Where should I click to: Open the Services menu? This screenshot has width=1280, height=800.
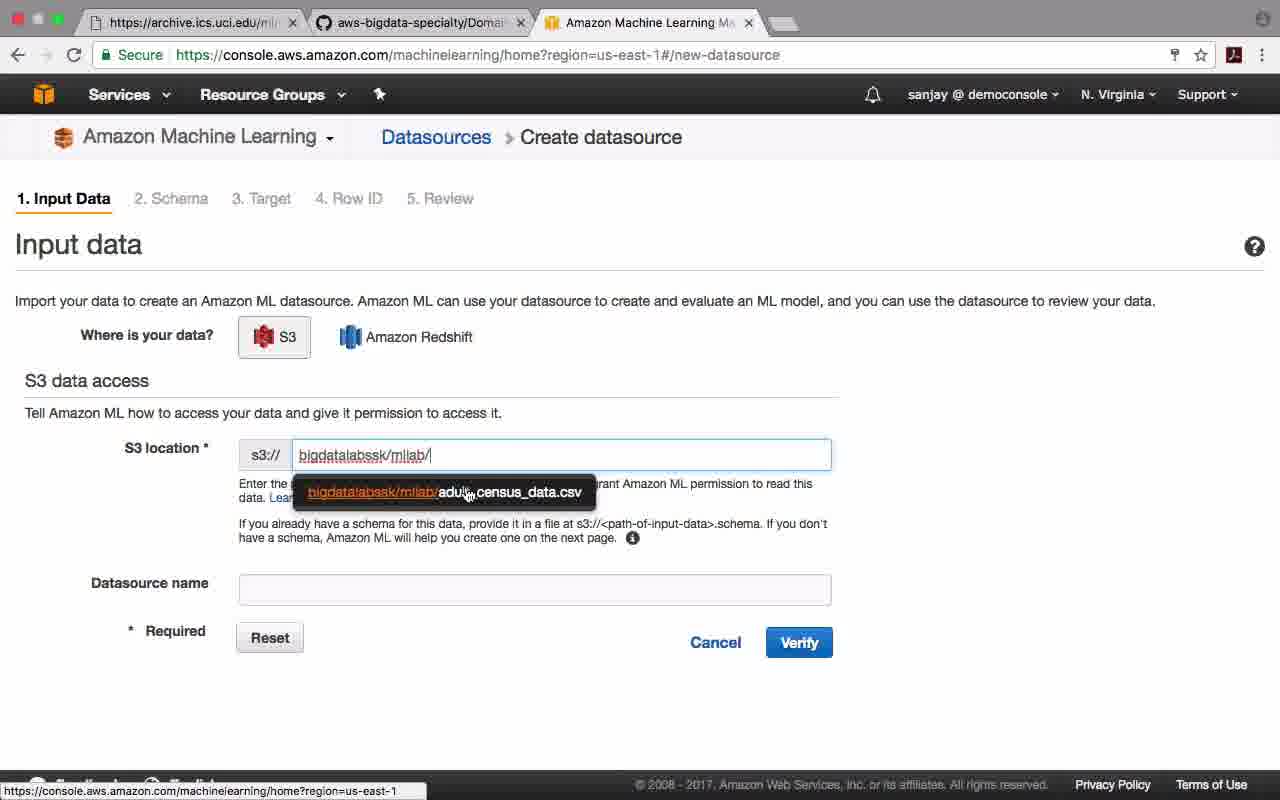coord(129,95)
